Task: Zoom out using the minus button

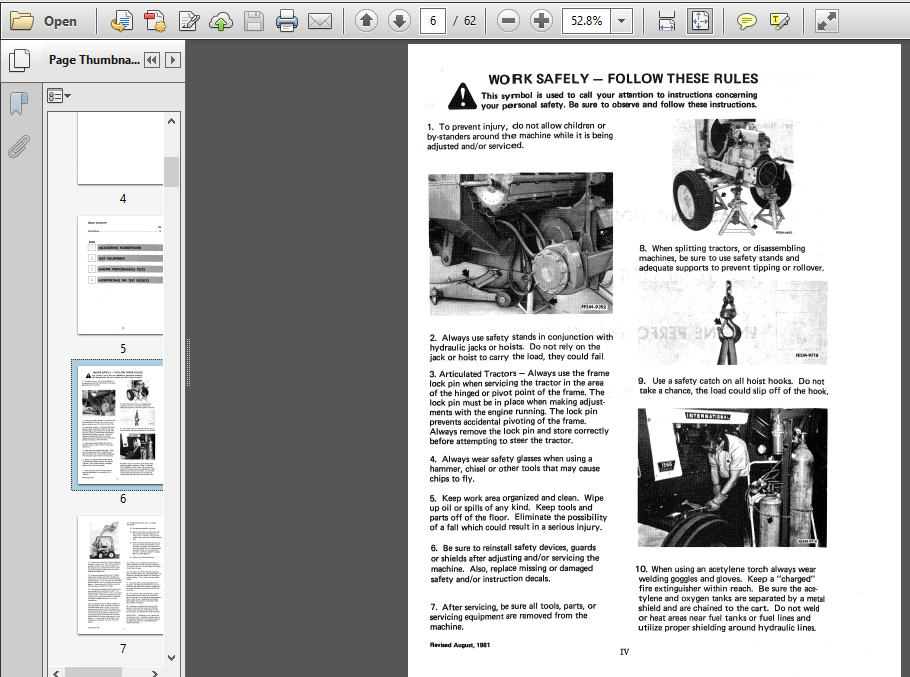Action: (x=508, y=21)
